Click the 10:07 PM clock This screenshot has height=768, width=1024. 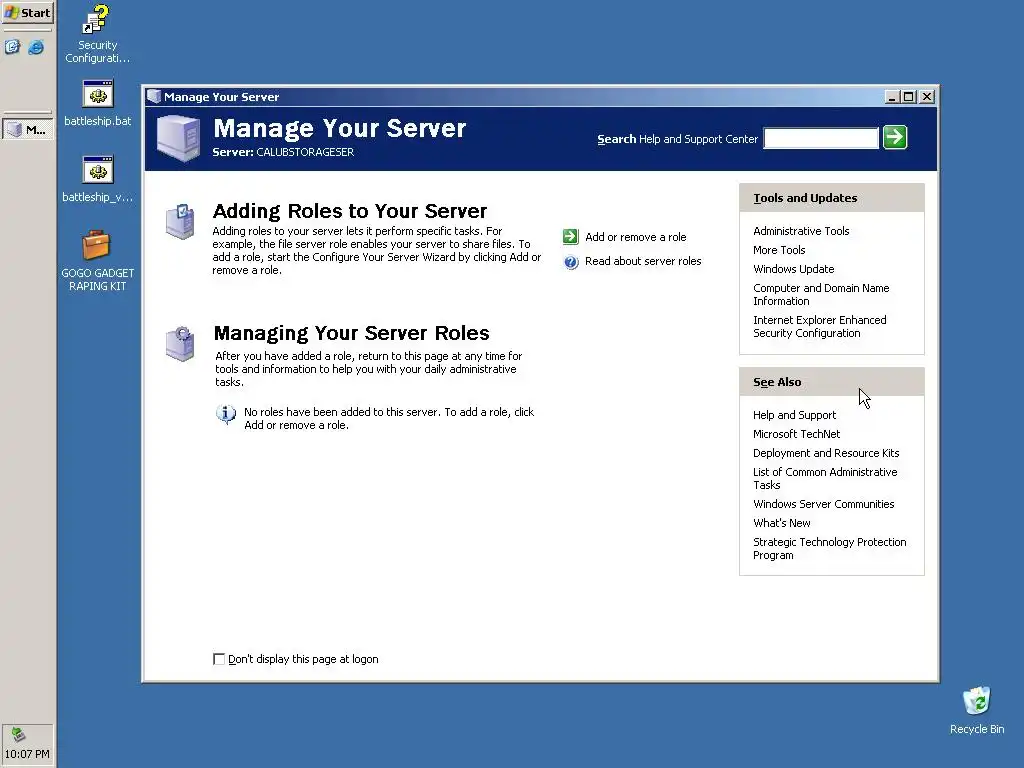pyautogui.click(x=27, y=754)
